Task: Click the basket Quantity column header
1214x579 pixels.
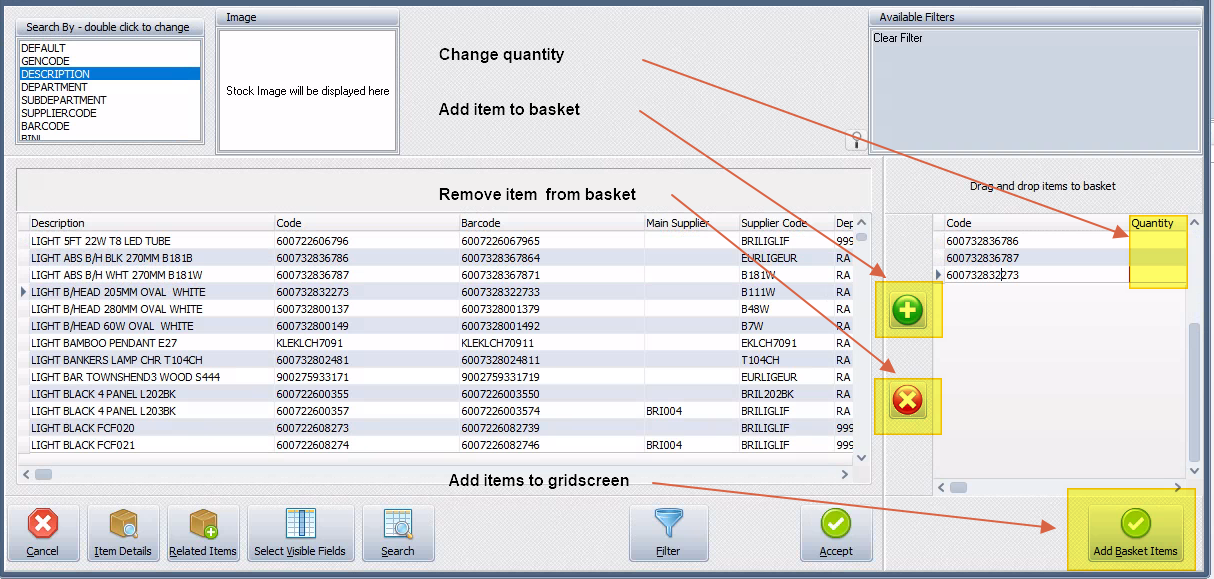Action: click(1158, 223)
